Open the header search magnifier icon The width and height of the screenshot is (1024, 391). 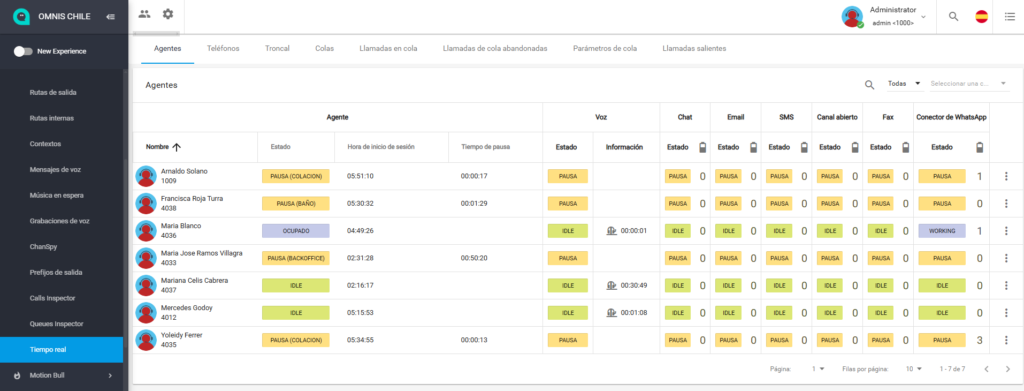click(953, 16)
